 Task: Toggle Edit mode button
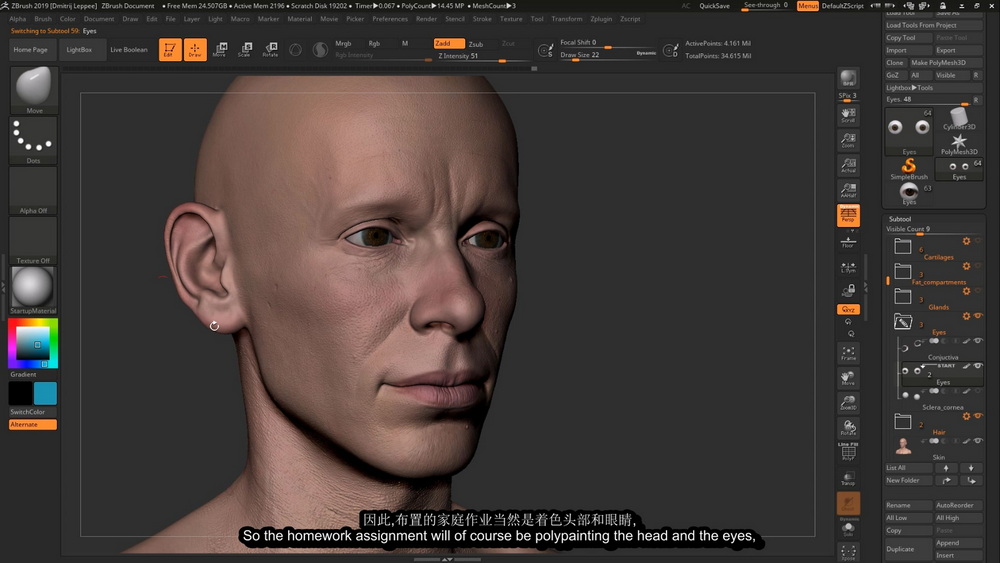pos(170,50)
